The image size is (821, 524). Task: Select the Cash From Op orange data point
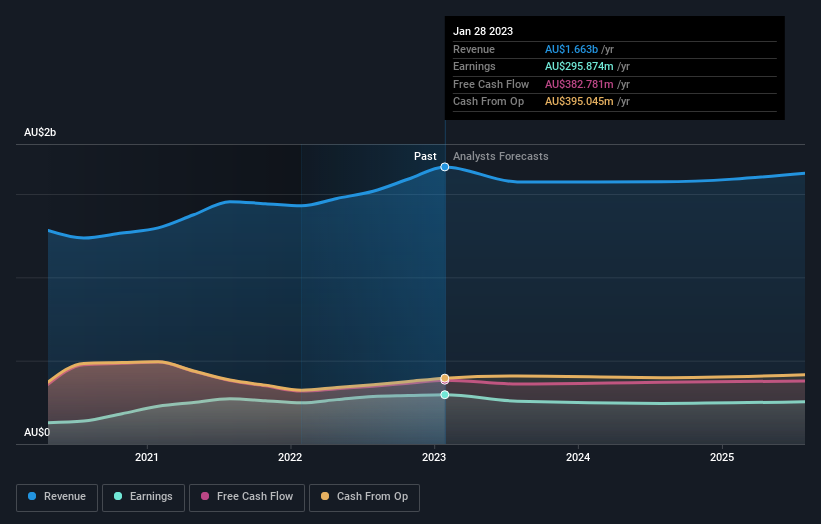[445, 377]
